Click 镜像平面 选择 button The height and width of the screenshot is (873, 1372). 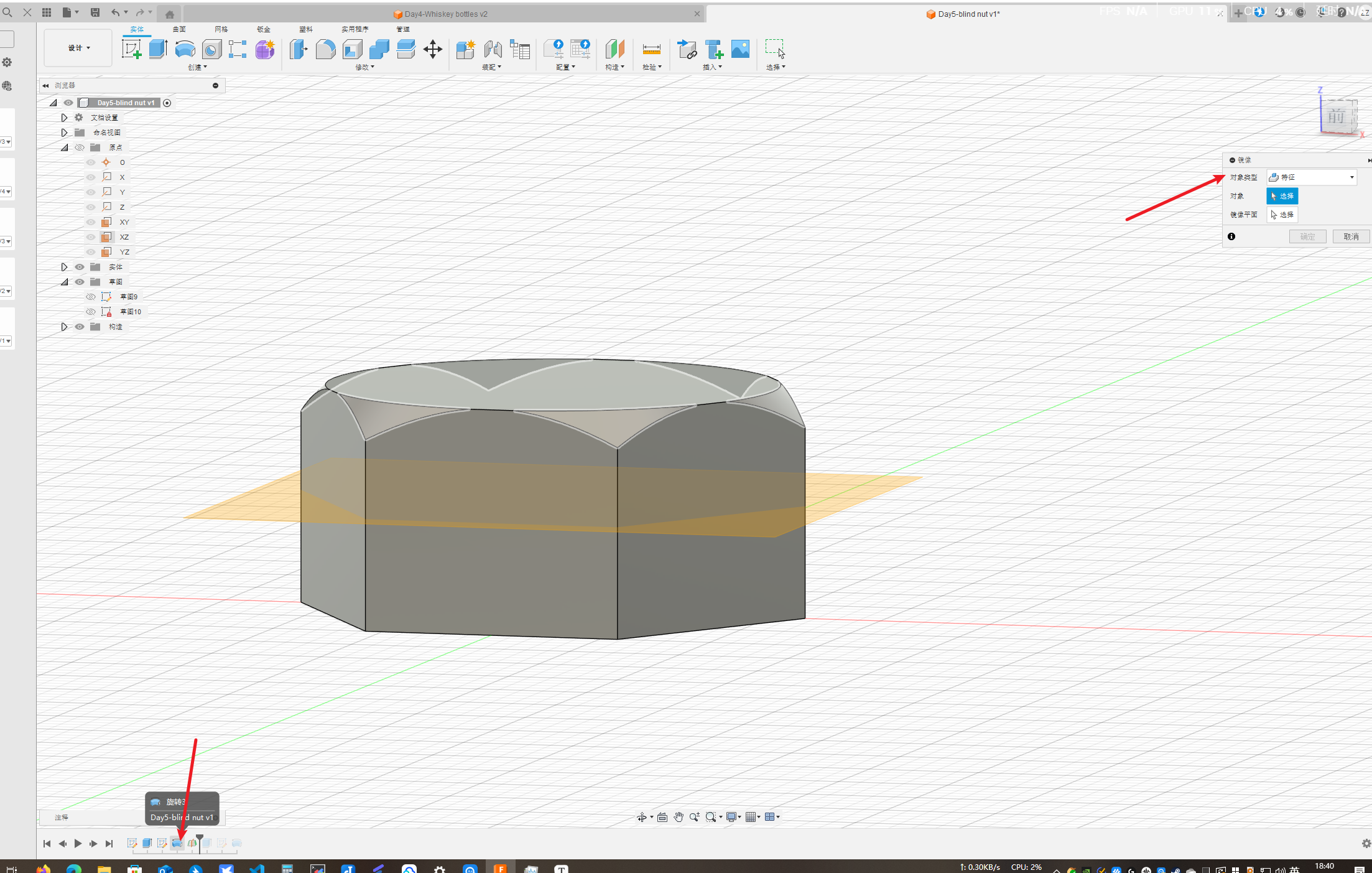click(1282, 215)
